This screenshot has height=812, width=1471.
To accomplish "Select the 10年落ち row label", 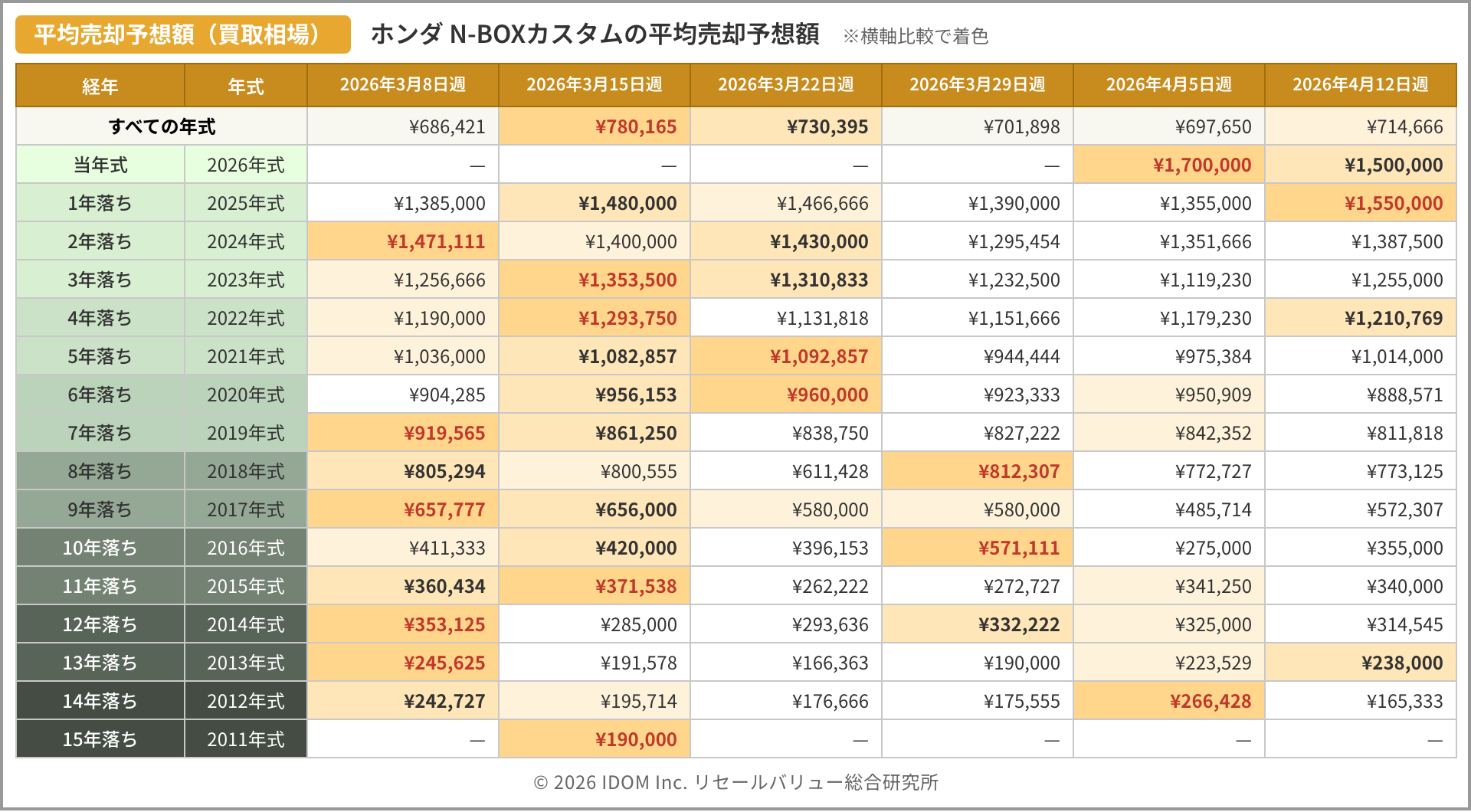I will (100, 548).
